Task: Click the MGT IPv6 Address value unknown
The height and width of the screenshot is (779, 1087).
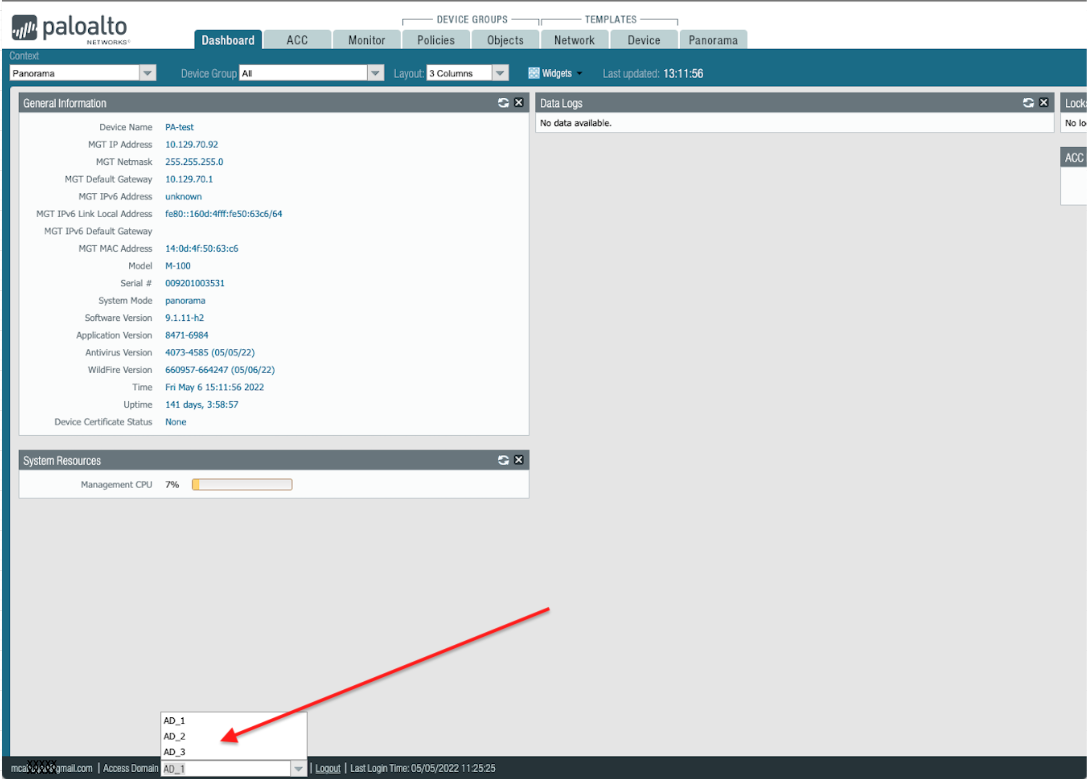Action: pos(183,197)
